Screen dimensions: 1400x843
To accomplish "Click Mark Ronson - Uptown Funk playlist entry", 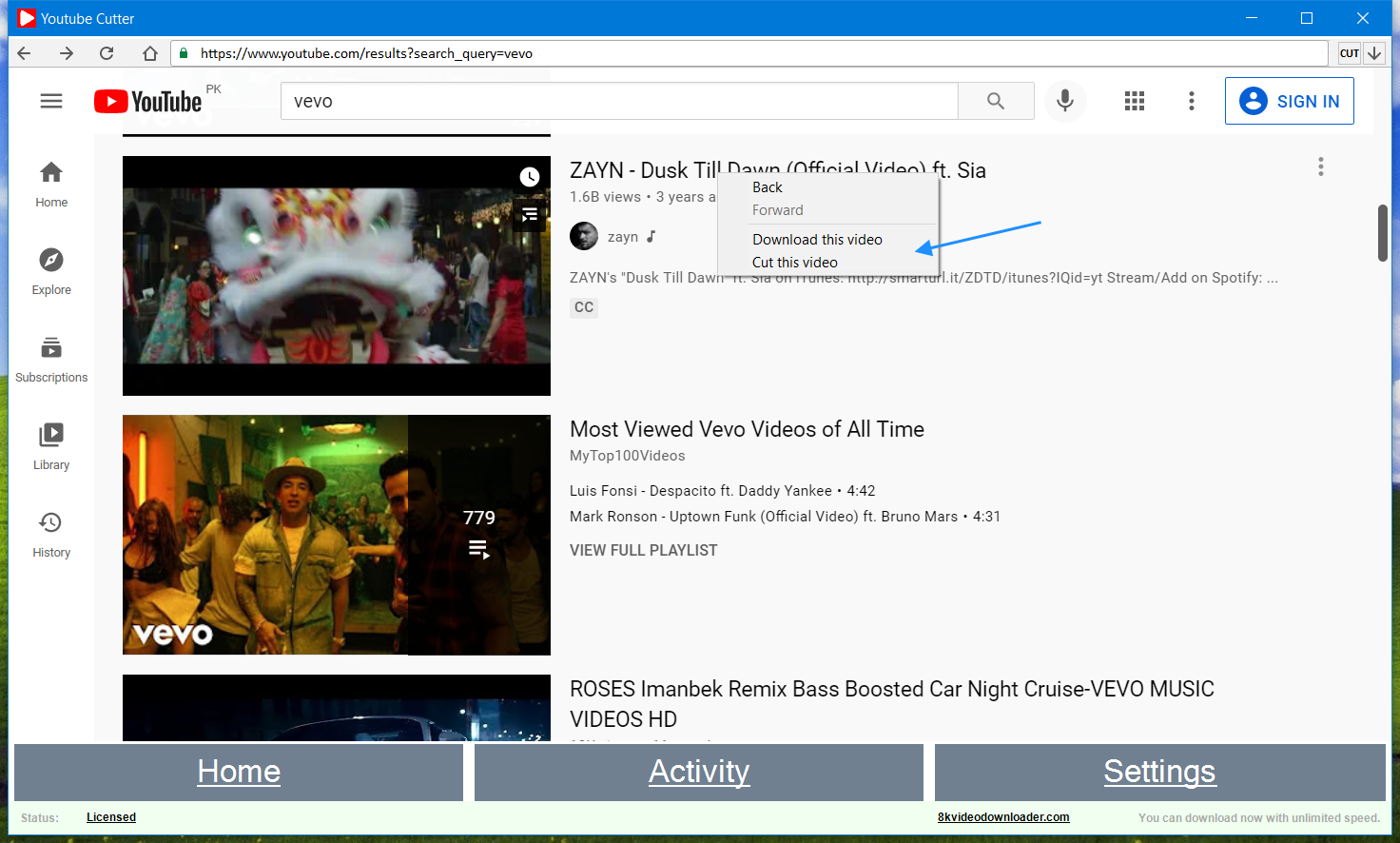I will click(x=786, y=517).
